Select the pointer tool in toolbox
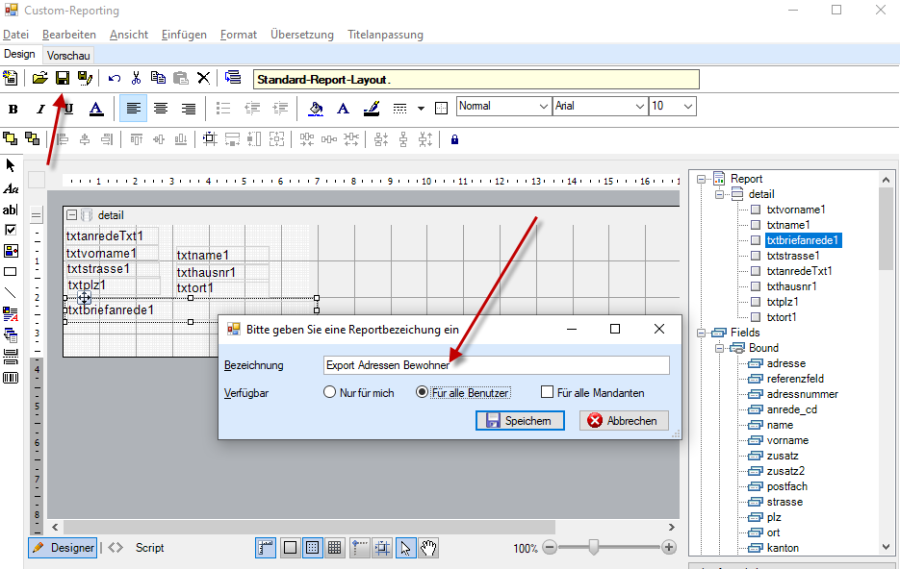Screen dimensions: 900x569 [10, 166]
